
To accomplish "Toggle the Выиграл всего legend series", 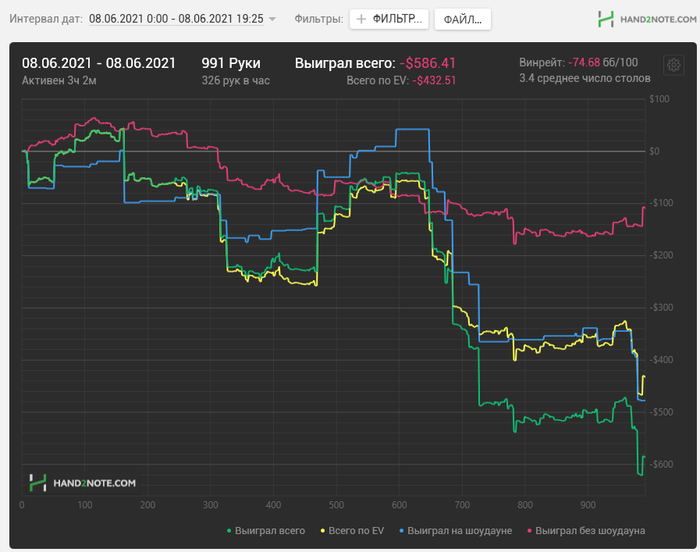I will (x=266, y=531).
